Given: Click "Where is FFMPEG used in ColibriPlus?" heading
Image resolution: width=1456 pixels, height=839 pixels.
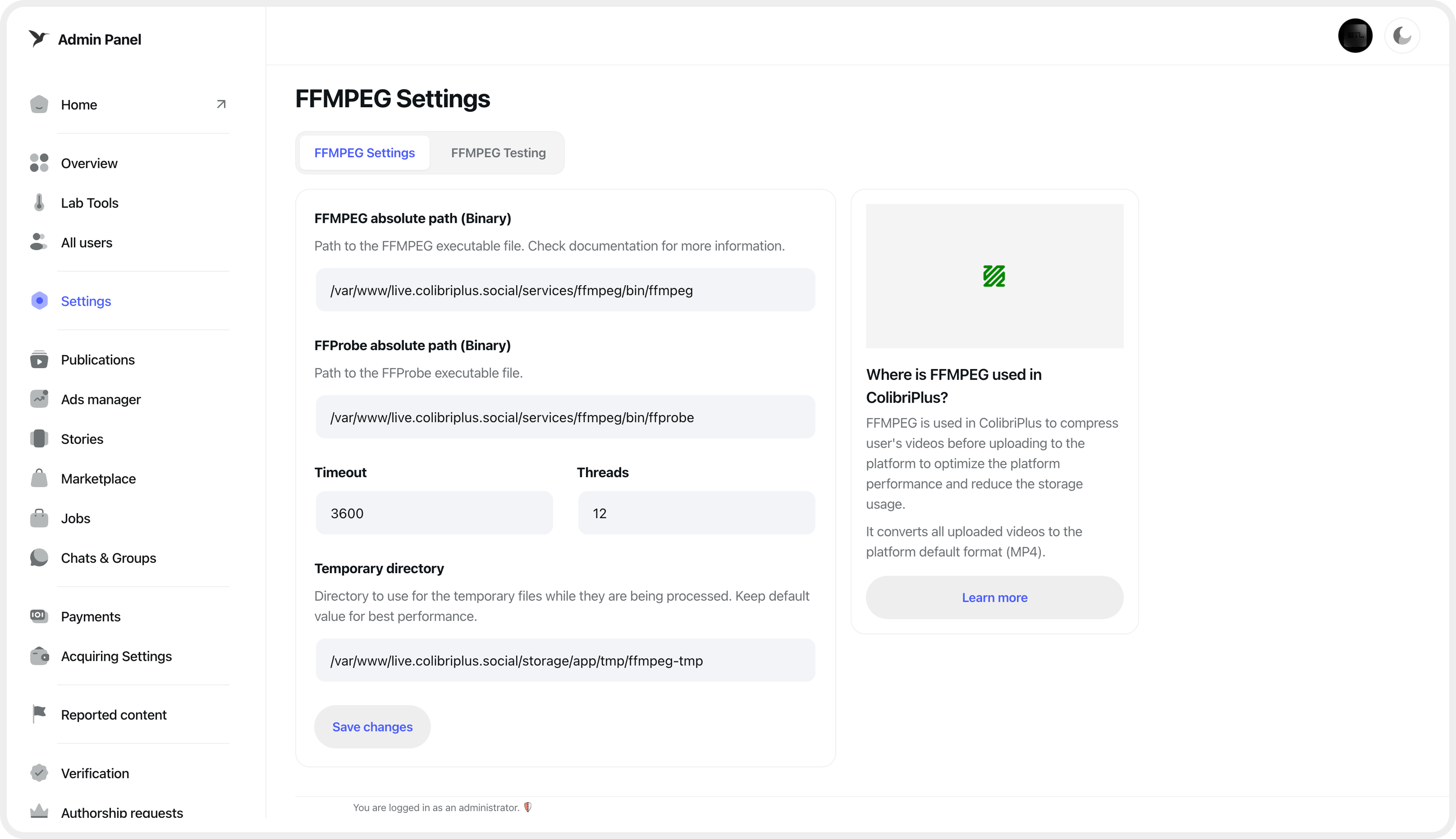Looking at the screenshot, I should click(954, 386).
